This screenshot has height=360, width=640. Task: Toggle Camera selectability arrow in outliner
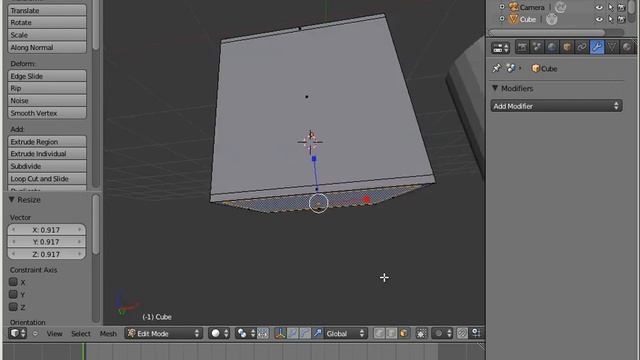(611, 7)
